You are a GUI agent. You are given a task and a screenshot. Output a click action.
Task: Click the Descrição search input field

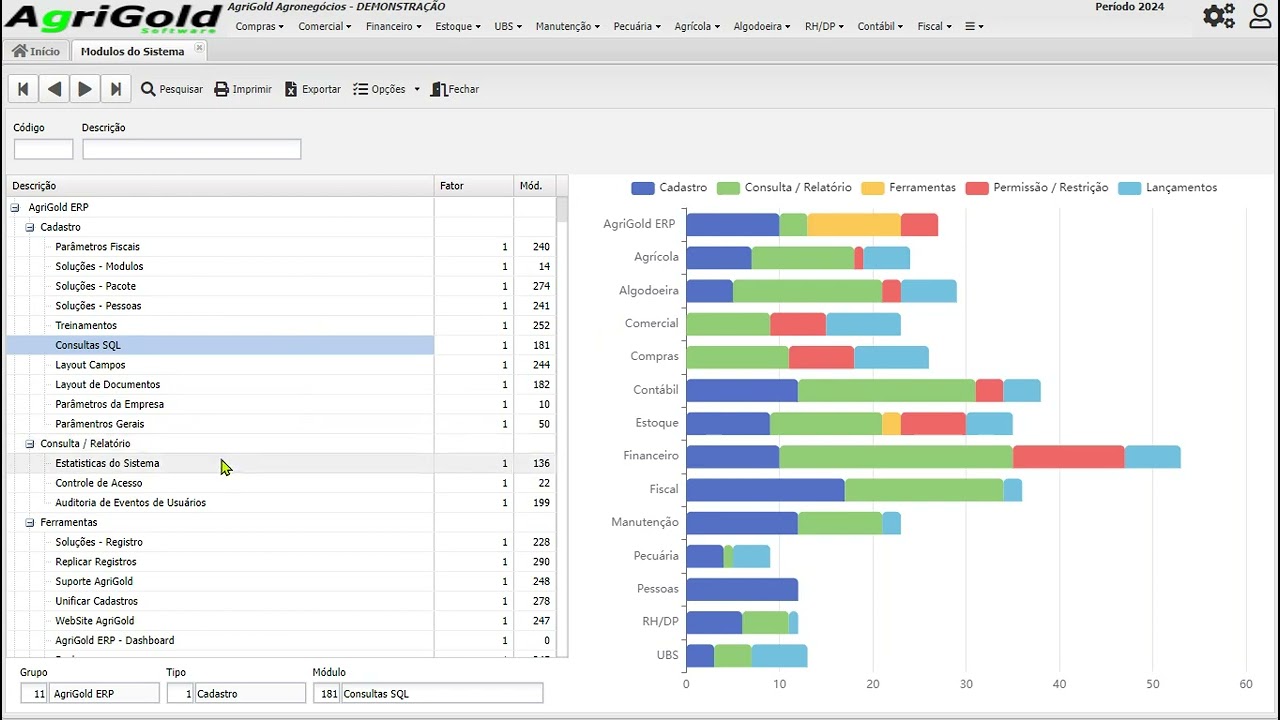[x=191, y=149]
